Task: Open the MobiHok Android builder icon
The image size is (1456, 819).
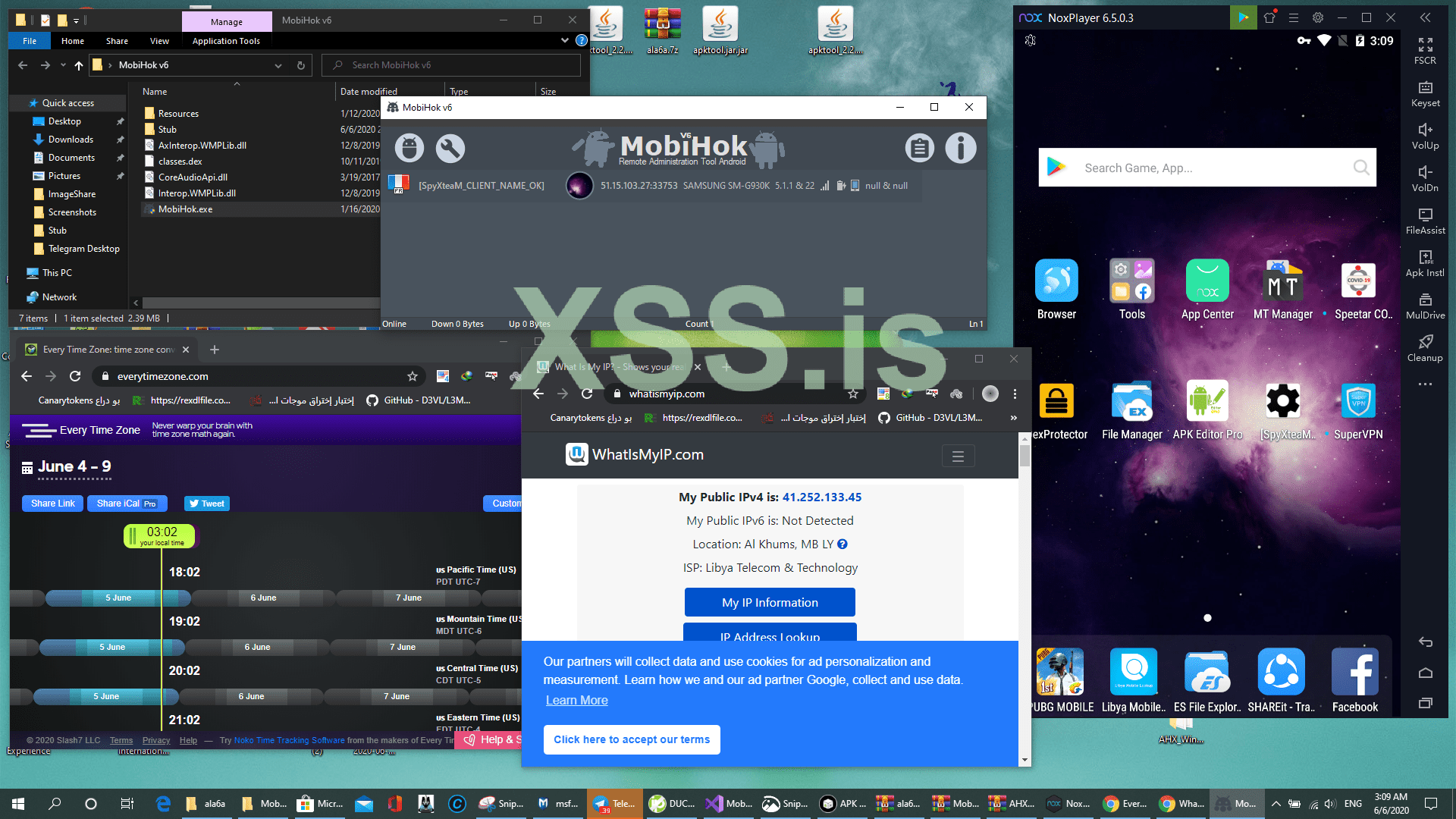Action: 409,148
